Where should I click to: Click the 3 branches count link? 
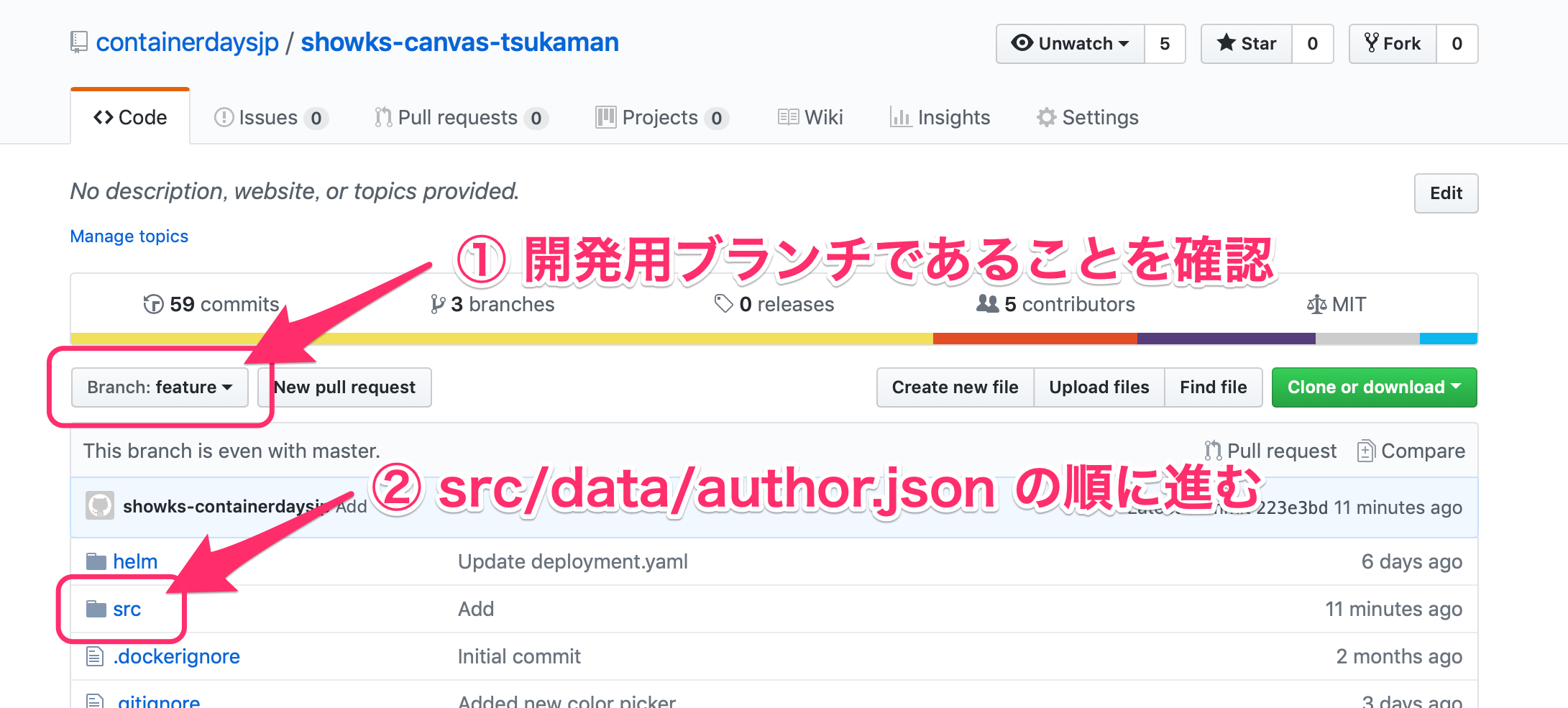pyautogui.click(x=493, y=305)
